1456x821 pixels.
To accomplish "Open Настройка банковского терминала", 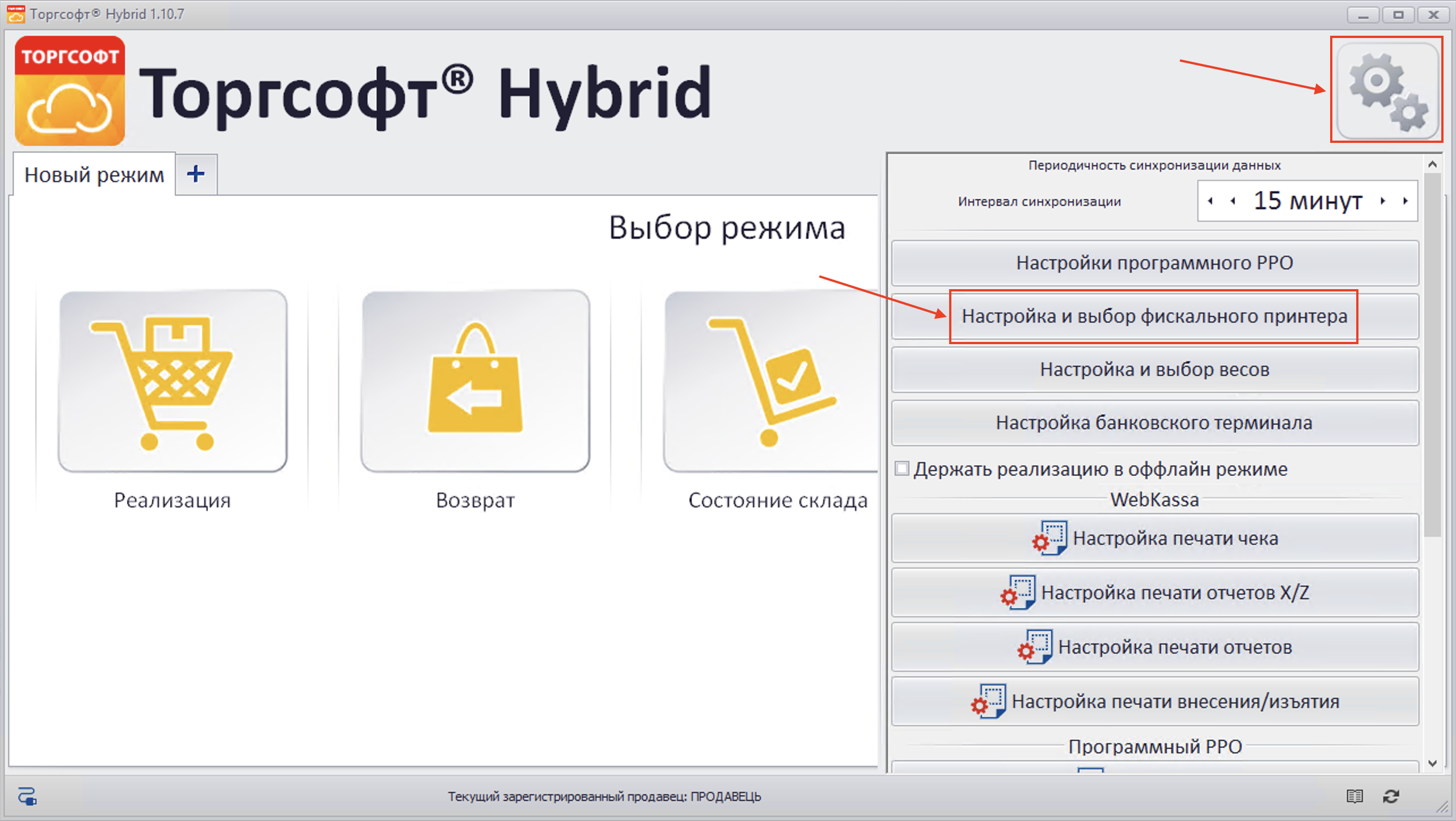I will tap(1154, 423).
